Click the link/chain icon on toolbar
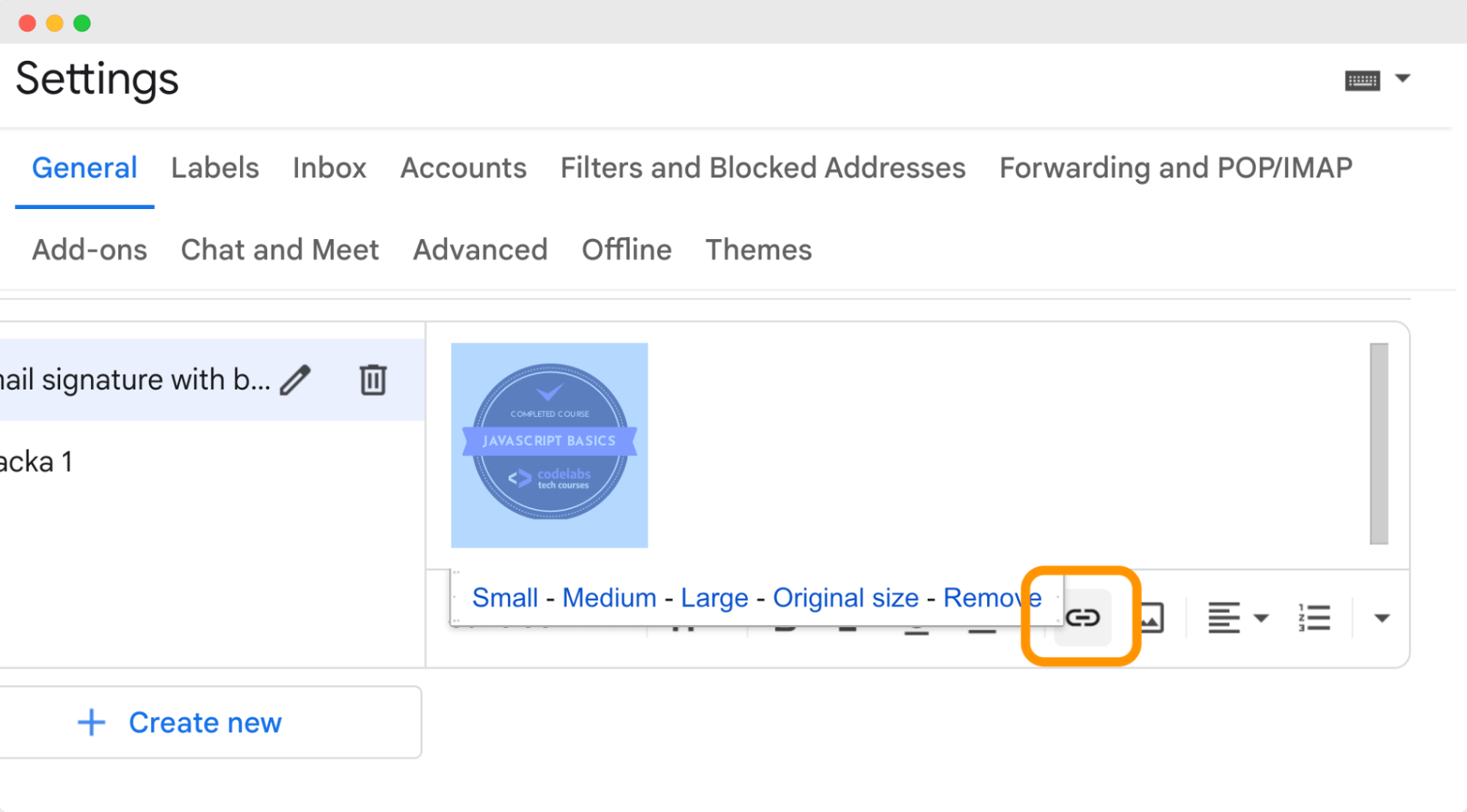 1082,617
